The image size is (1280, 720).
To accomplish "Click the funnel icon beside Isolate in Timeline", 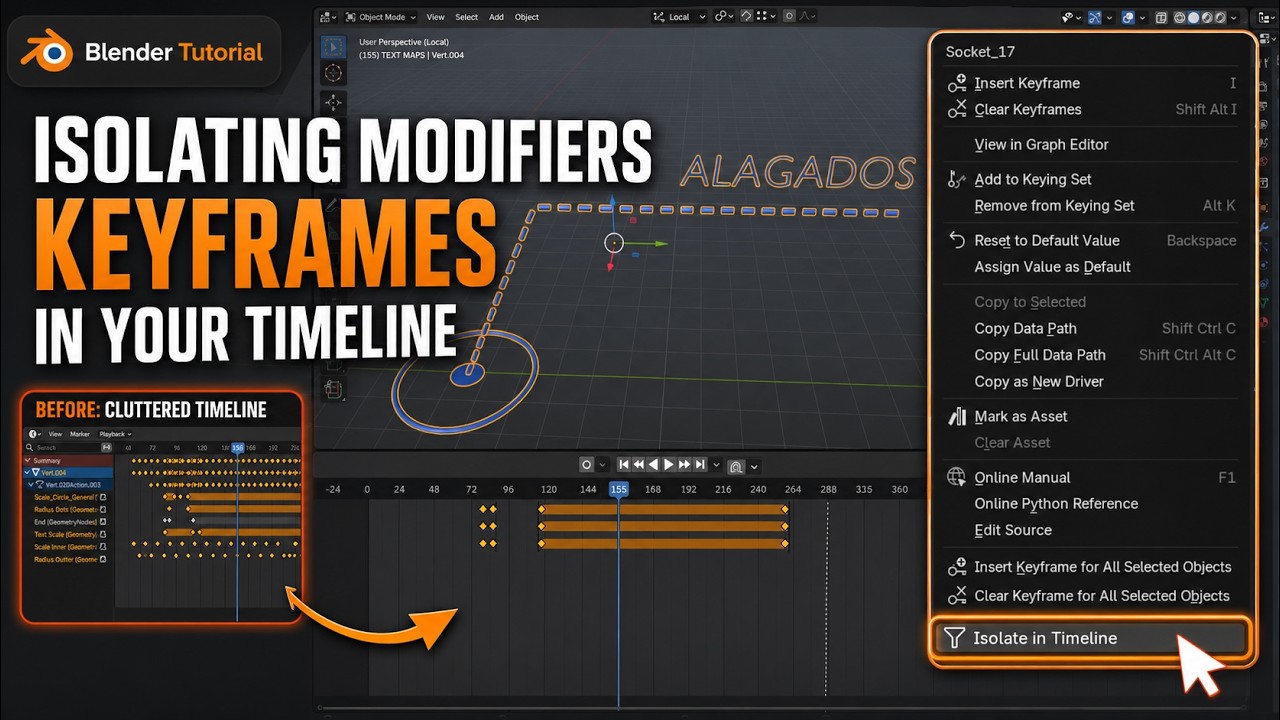I will point(955,638).
